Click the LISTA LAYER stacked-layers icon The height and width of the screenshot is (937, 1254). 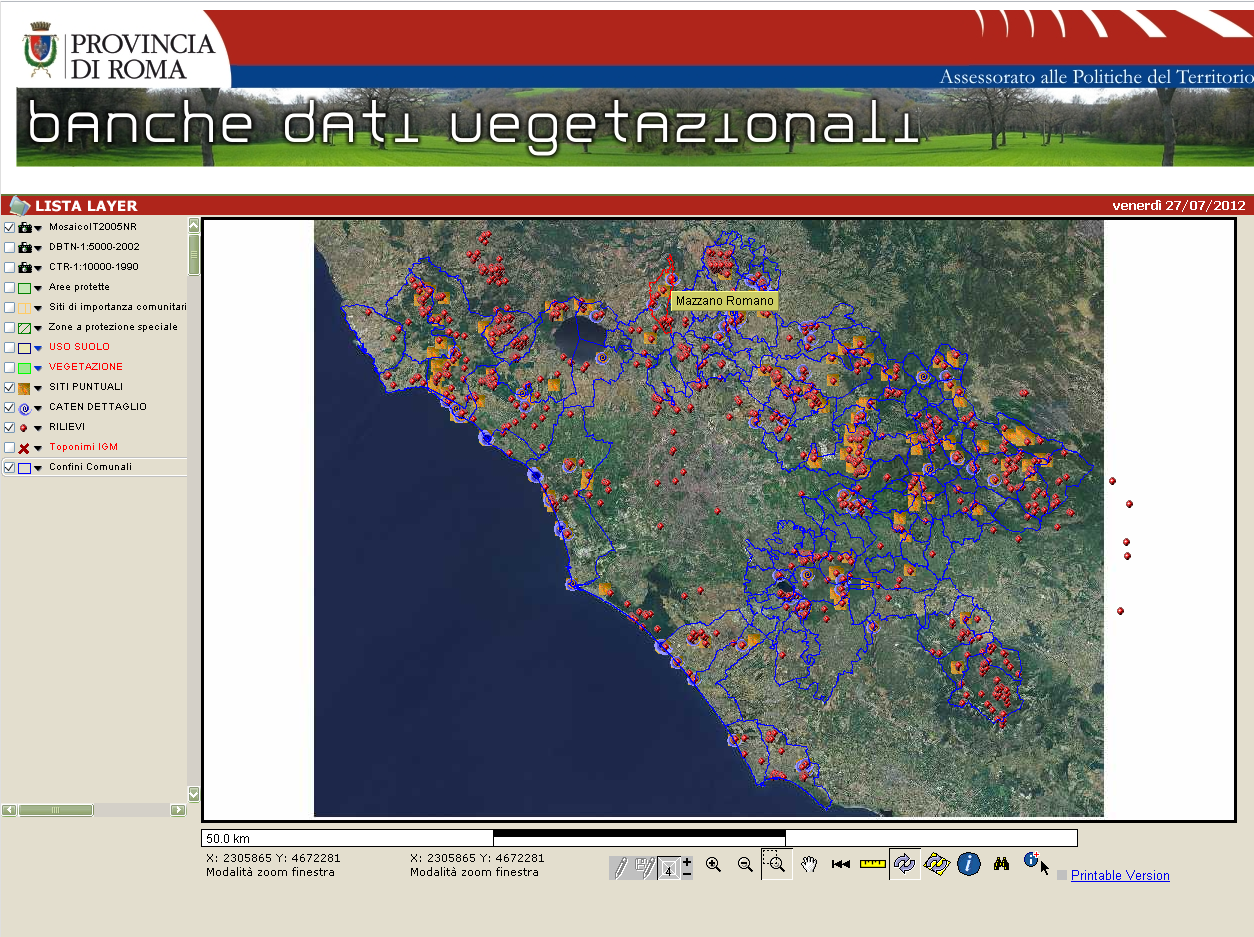point(19,206)
